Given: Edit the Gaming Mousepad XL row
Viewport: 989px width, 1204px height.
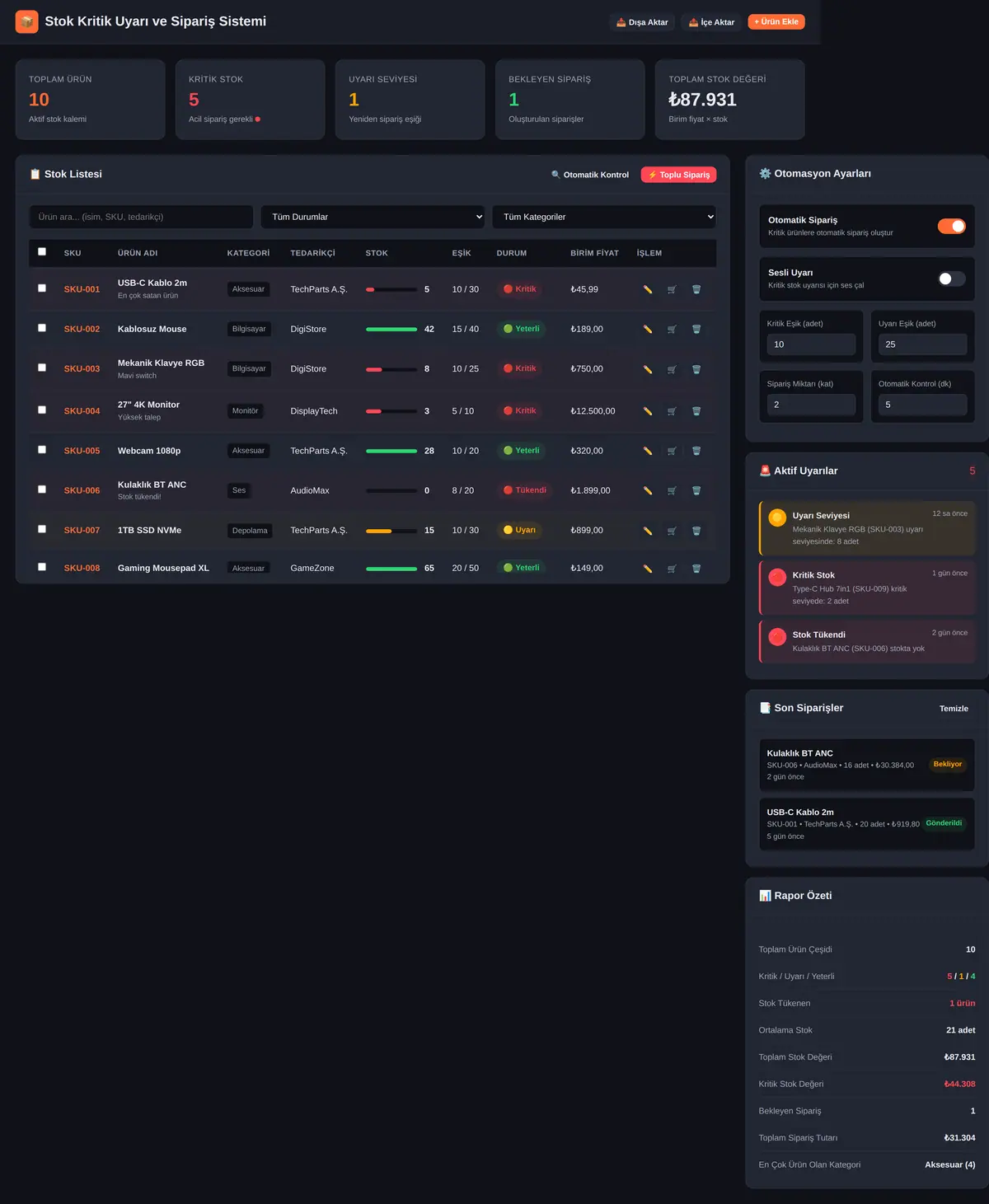Looking at the screenshot, I should (648, 569).
